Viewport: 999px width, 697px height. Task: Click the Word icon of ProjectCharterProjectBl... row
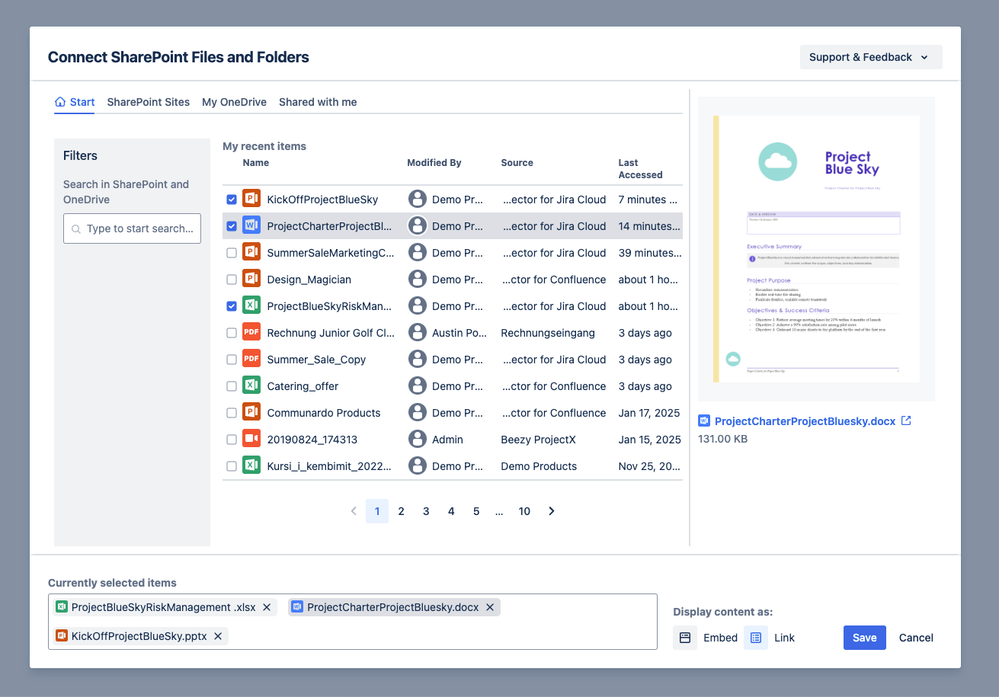(251, 226)
